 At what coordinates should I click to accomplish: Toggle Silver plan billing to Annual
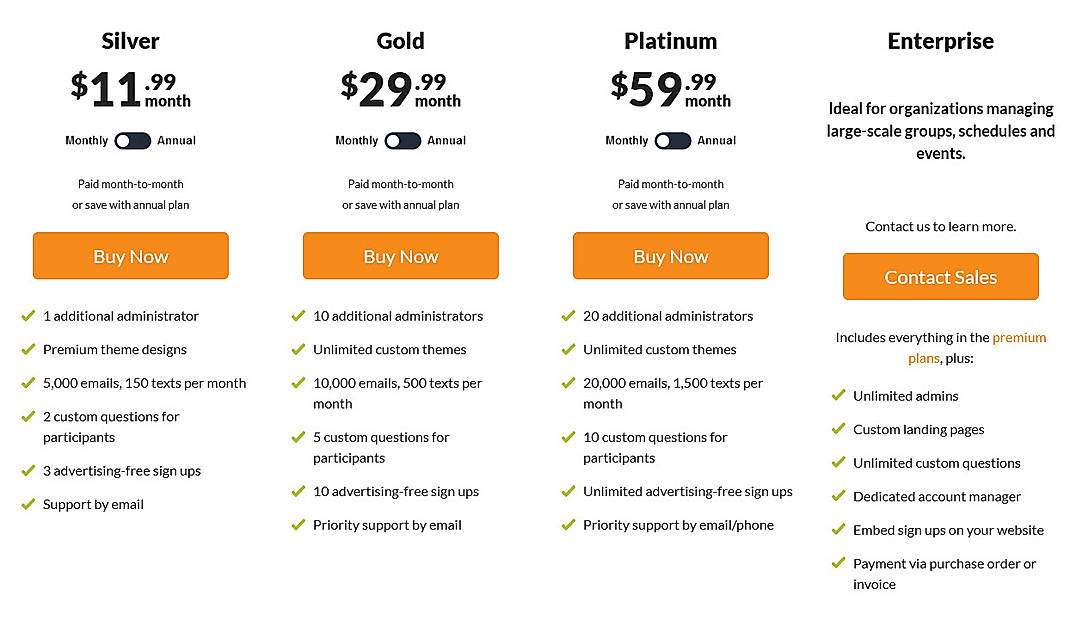coord(131,141)
